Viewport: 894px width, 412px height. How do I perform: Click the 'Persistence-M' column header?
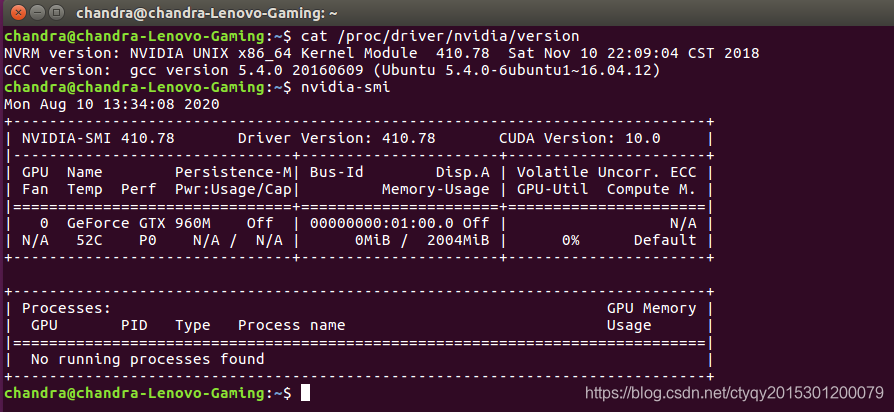click(233, 172)
